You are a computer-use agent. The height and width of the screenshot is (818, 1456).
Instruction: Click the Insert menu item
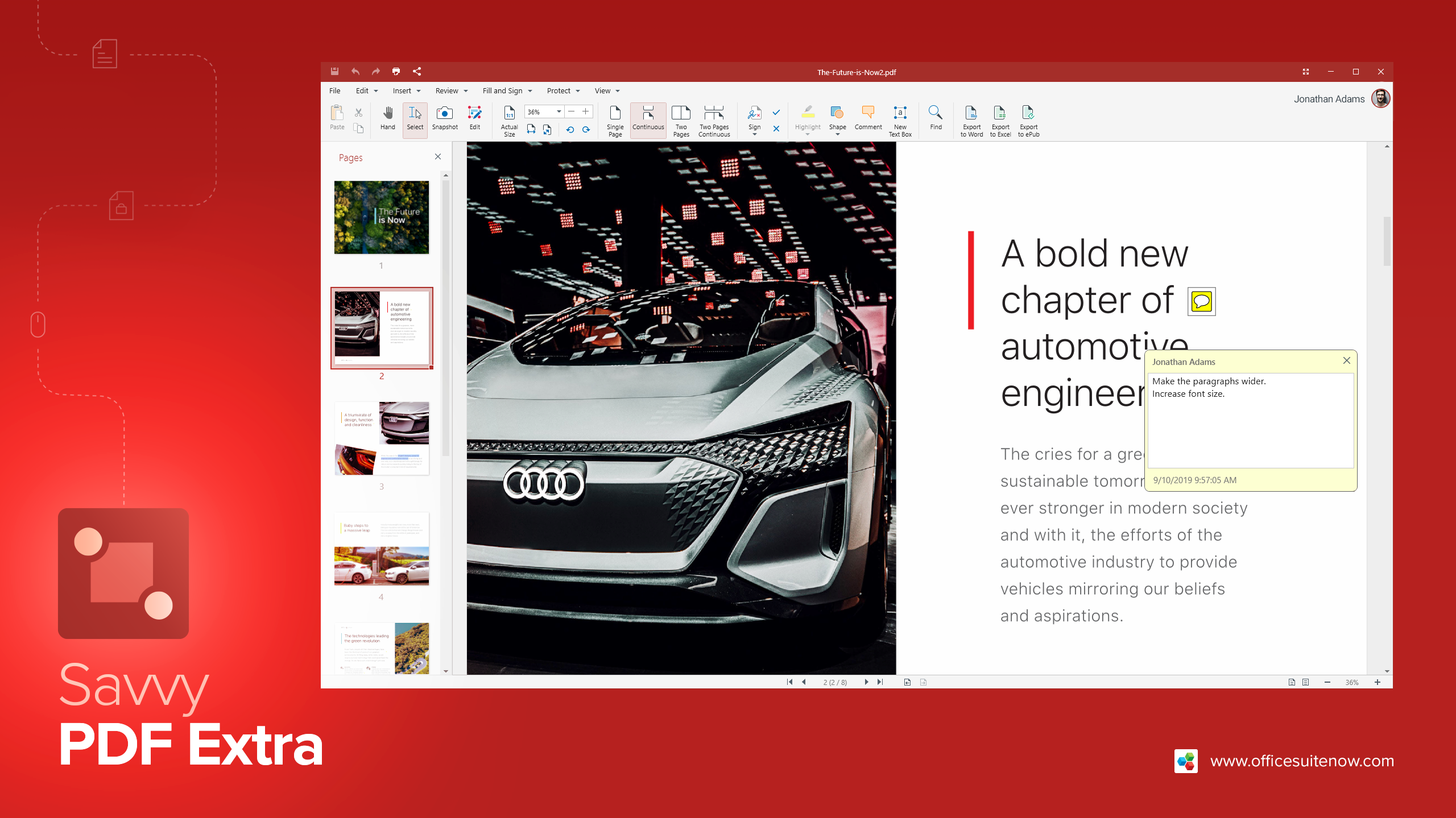pyautogui.click(x=400, y=91)
